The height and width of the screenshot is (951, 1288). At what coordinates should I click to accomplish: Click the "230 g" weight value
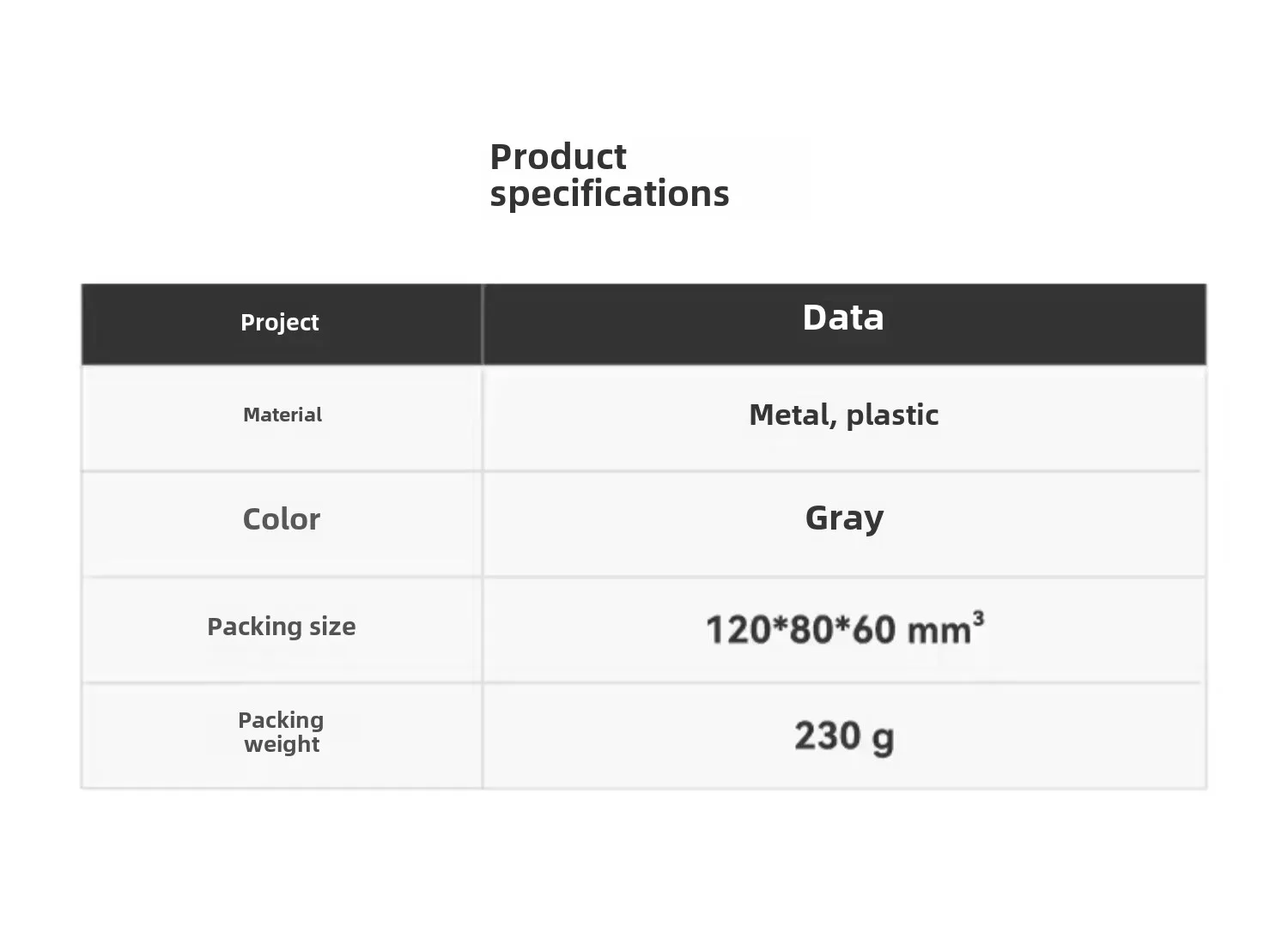click(x=844, y=736)
